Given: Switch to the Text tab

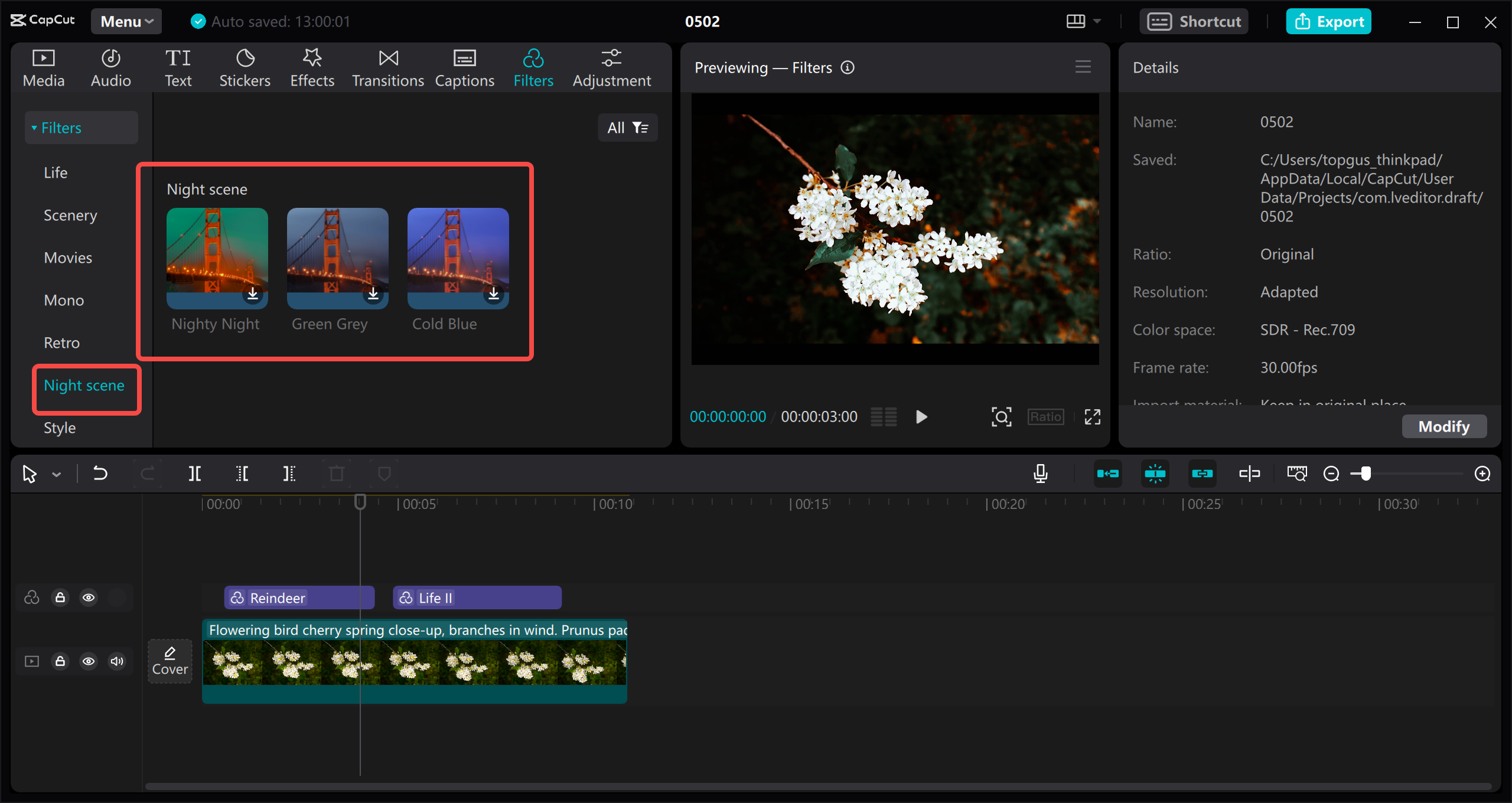Looking at the screenshot, I should (x=178, y=66).
